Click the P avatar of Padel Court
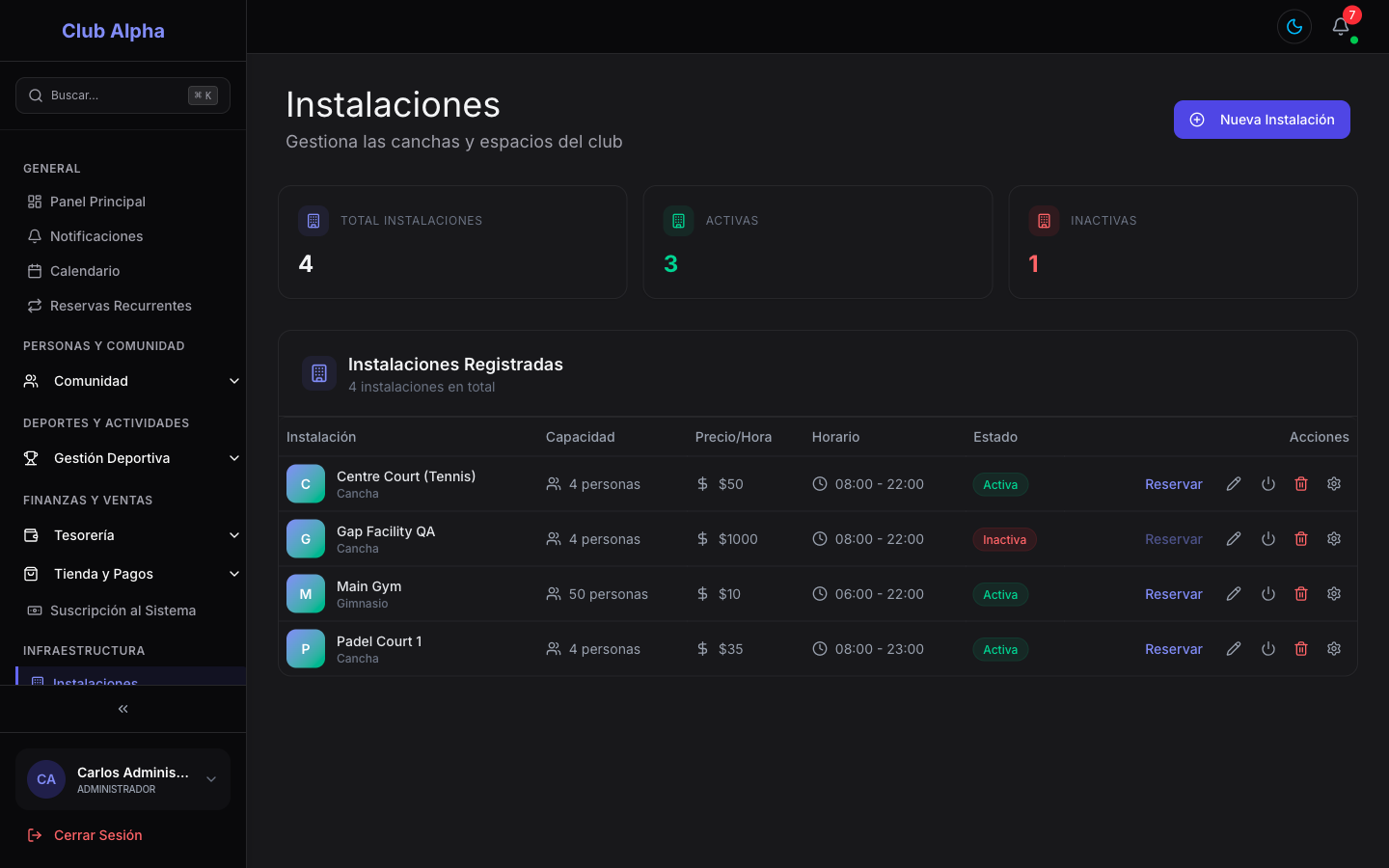The width and height of the screenshot is (1389, 868). 306,649
